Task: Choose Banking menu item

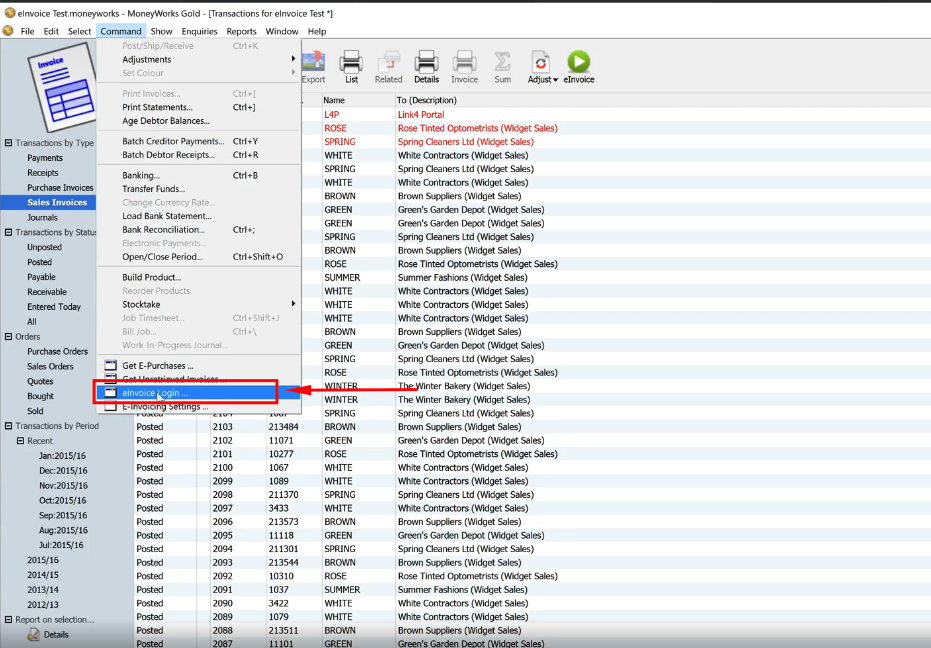Action: 198,175
